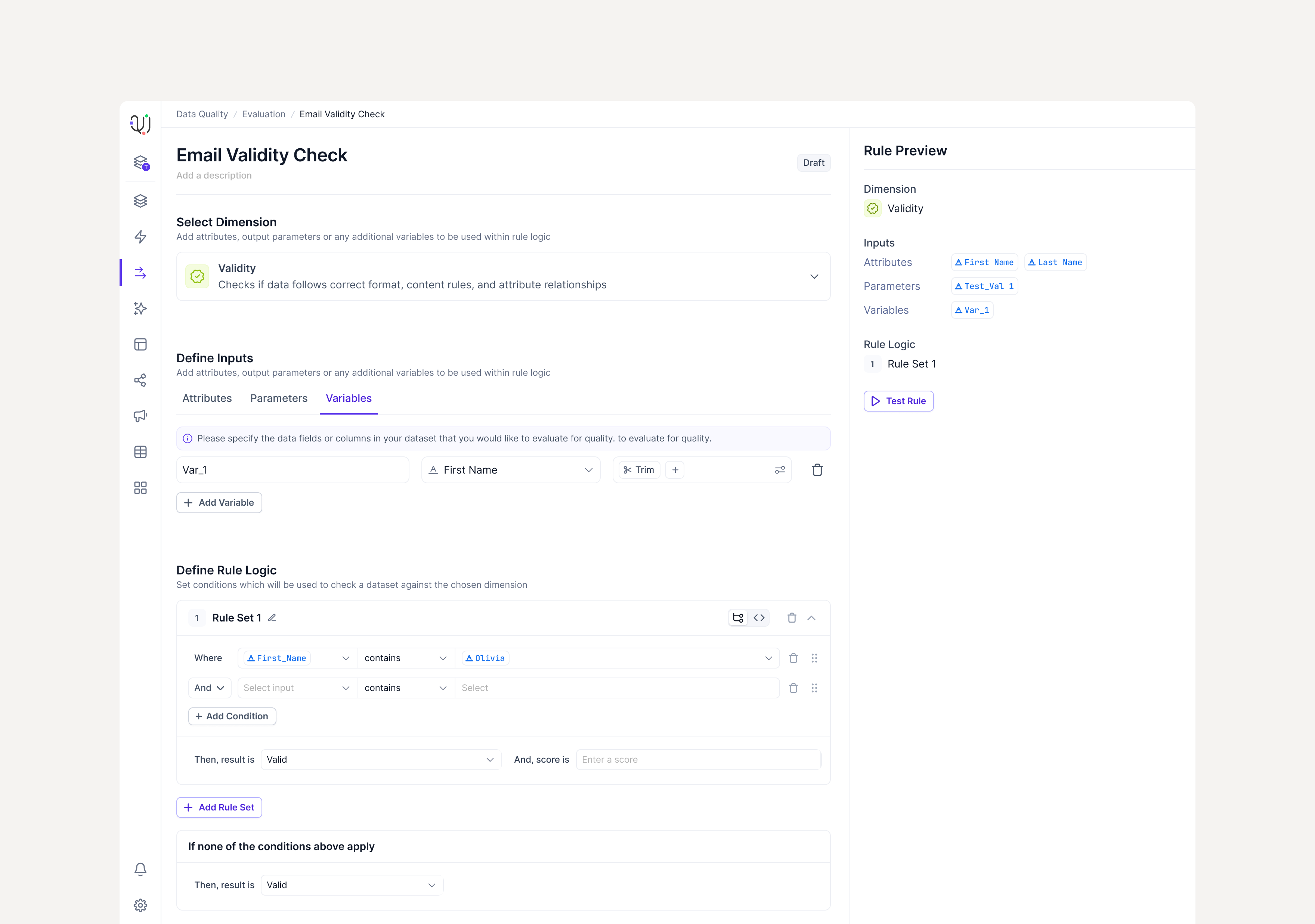Open the stacked layers icon with T badge
Screen dimensions: 1315x924
[x=141, y=162]
